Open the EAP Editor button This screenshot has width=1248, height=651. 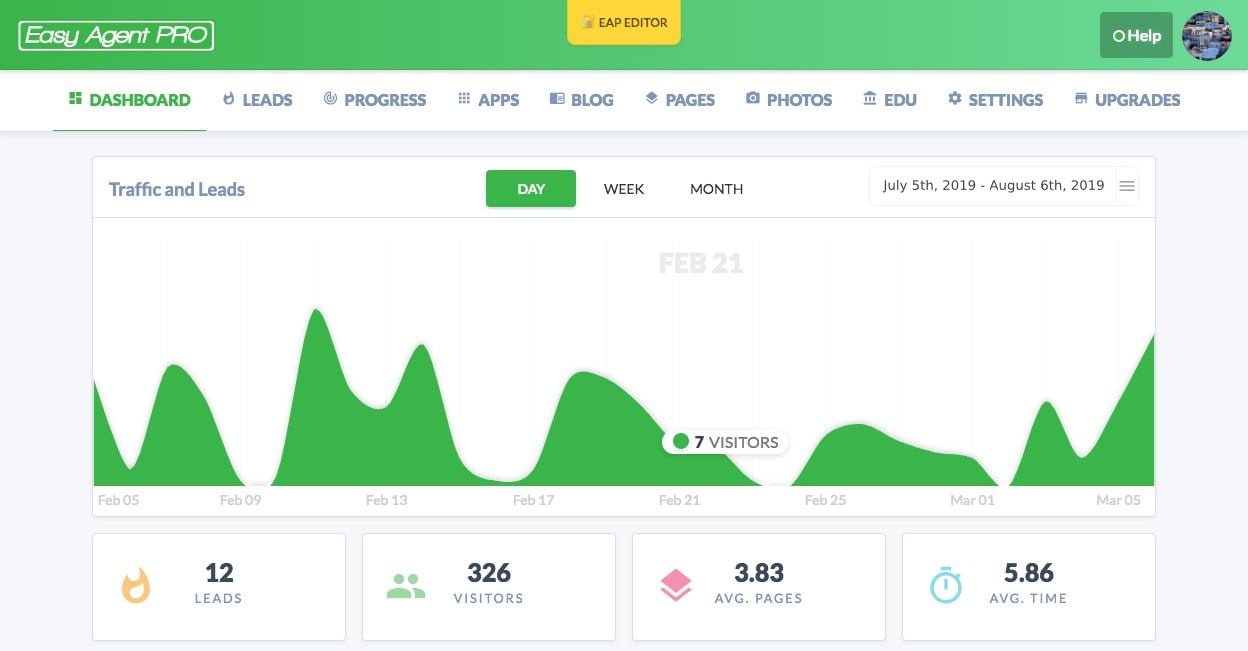[624, 22]
